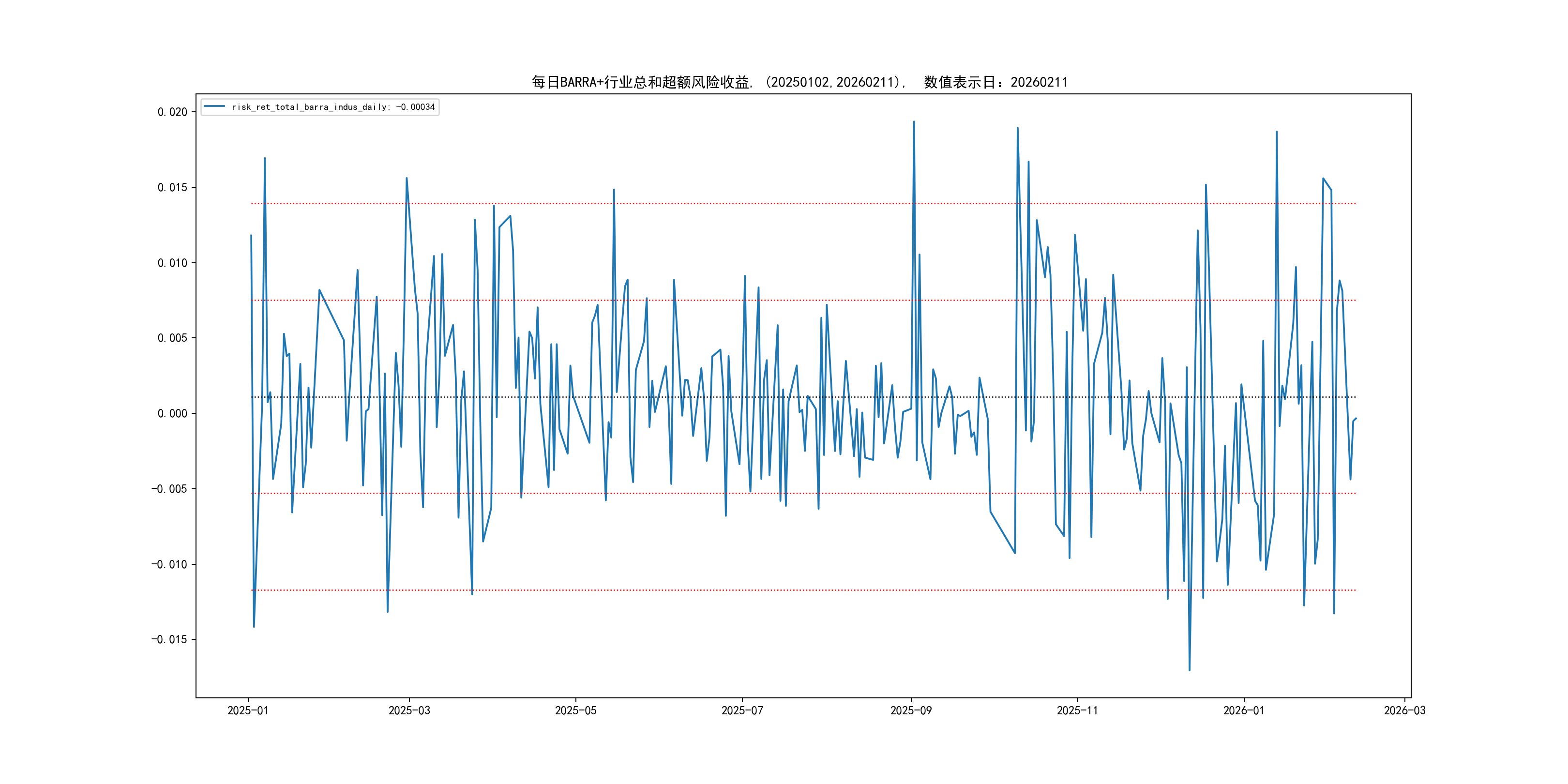This screenshot has height=784, width=1568.
Task: Click the 0.015 y-axis tick label
Action: coord(172,187)
